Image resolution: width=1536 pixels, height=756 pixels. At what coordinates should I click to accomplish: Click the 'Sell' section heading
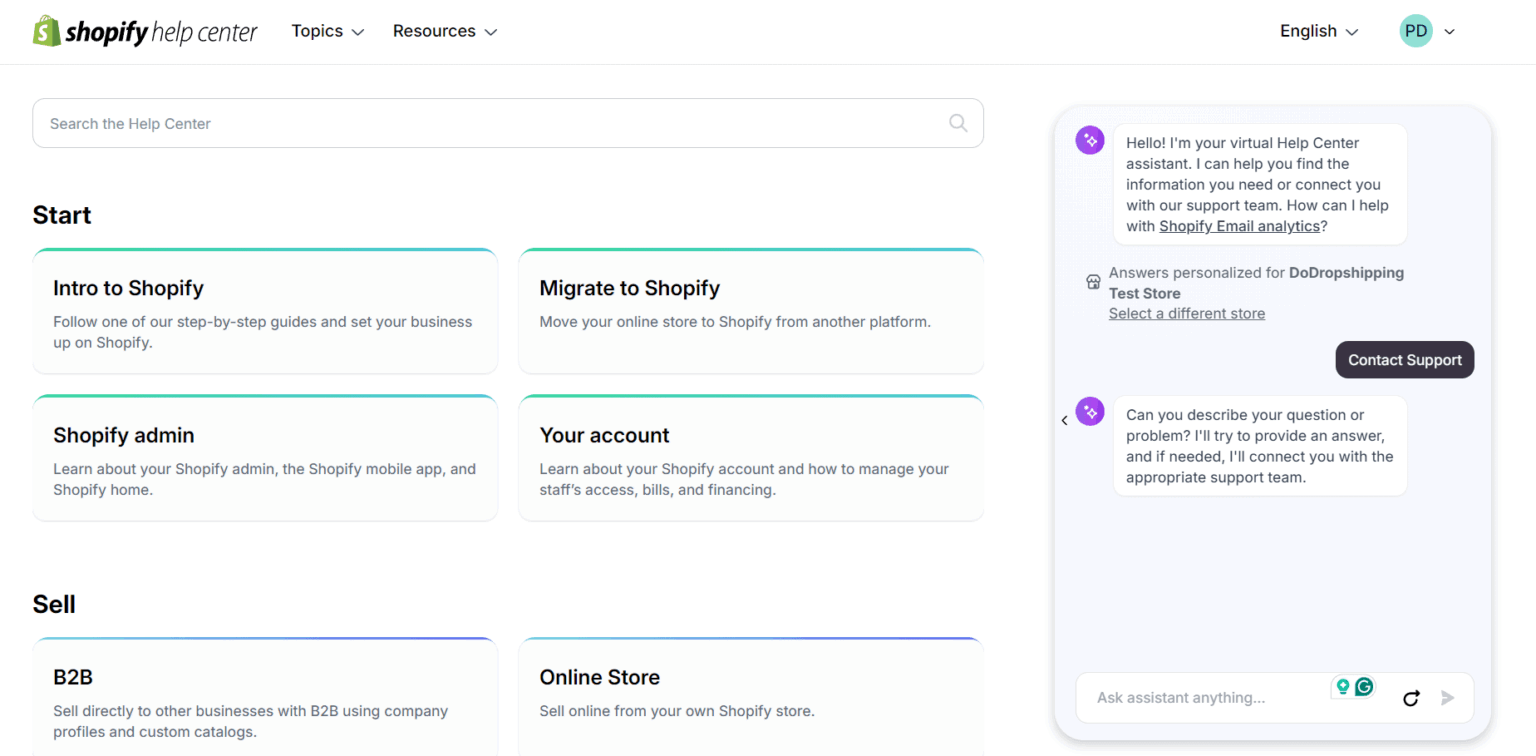(54, 604)
